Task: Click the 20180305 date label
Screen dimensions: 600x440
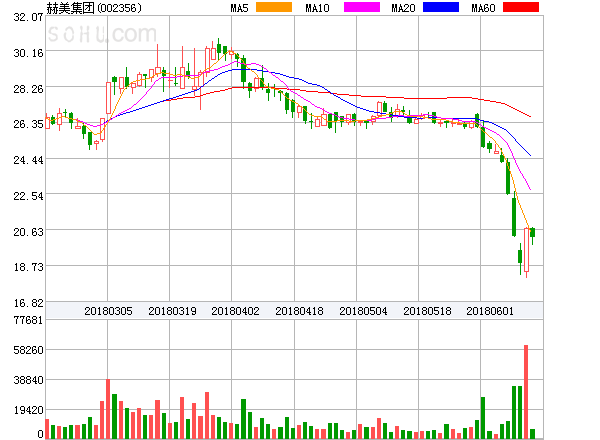Action: [108, 311]
